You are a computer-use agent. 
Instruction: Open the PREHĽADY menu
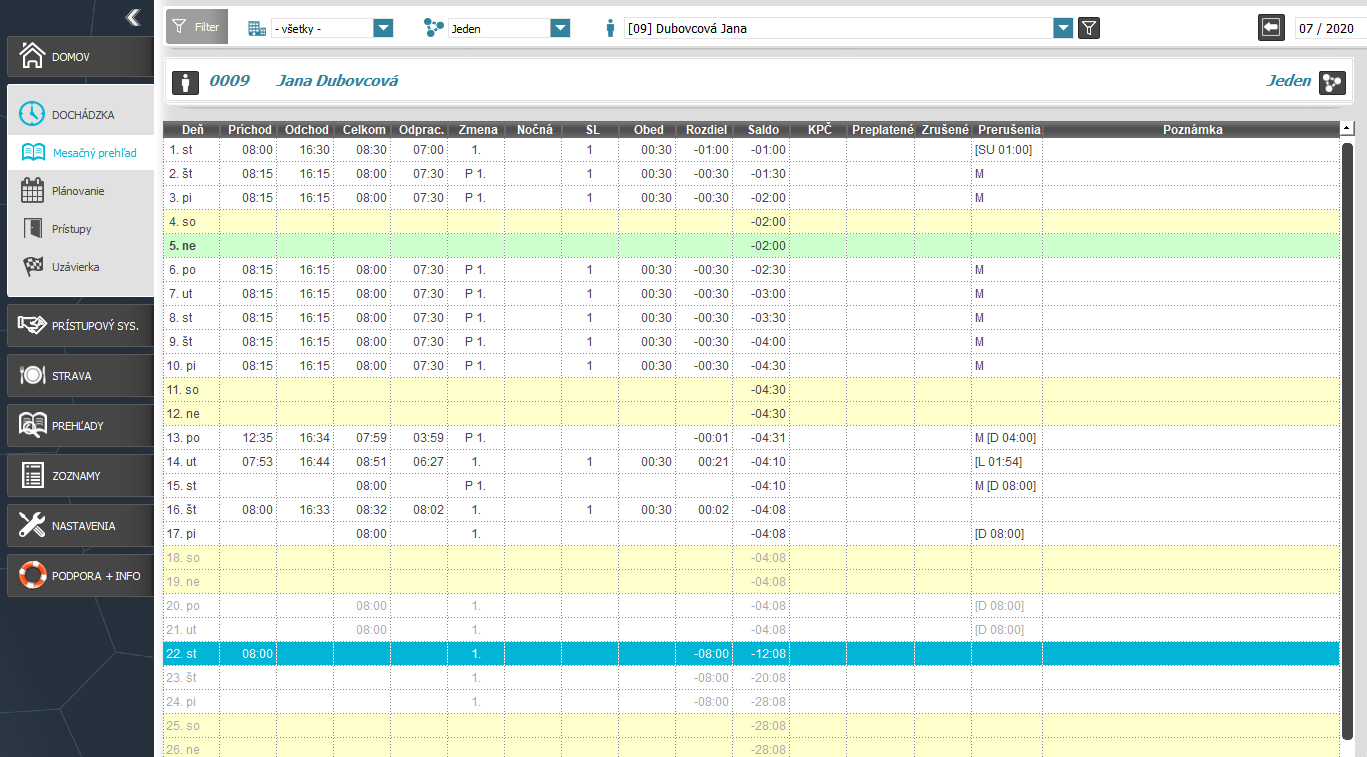[80, 426]
